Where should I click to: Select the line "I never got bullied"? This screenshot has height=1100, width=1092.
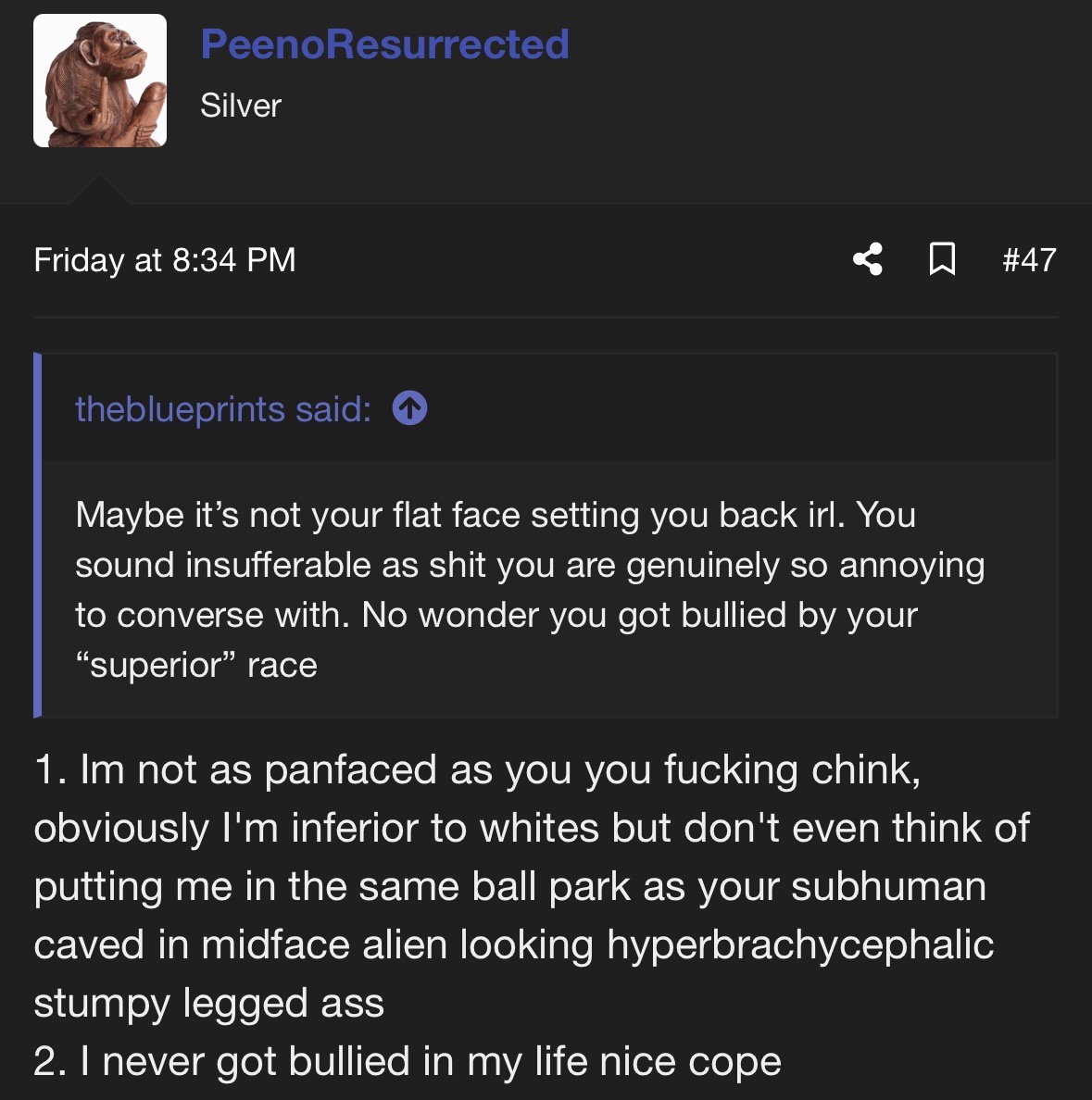(x=407, y=1061)
